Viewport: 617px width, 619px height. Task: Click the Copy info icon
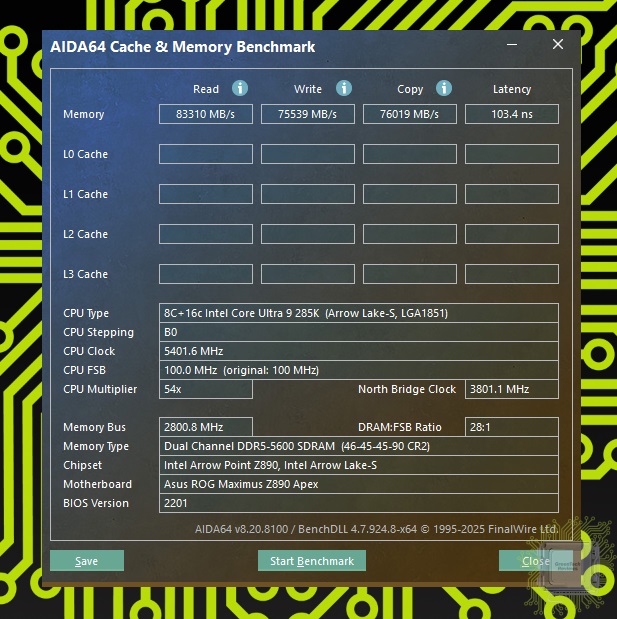[x=444, y=88]
